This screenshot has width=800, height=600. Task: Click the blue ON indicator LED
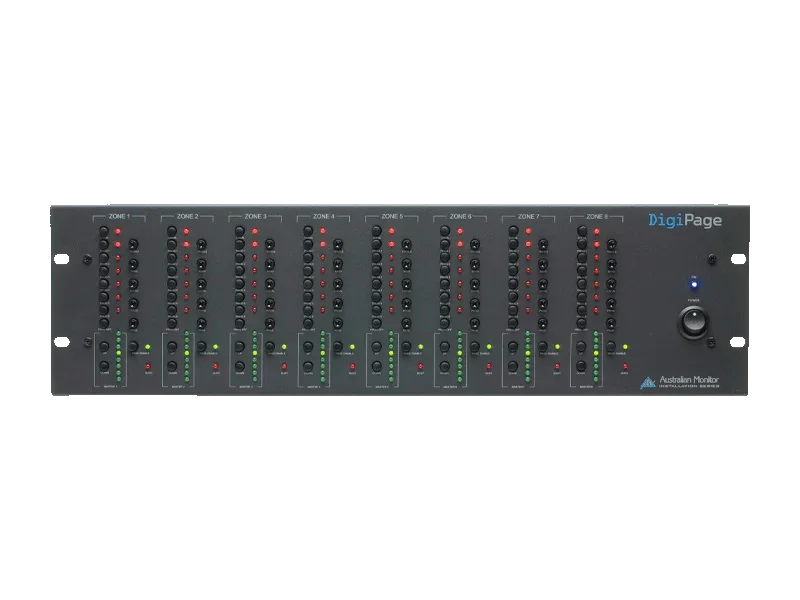click(x=694, y=284)
